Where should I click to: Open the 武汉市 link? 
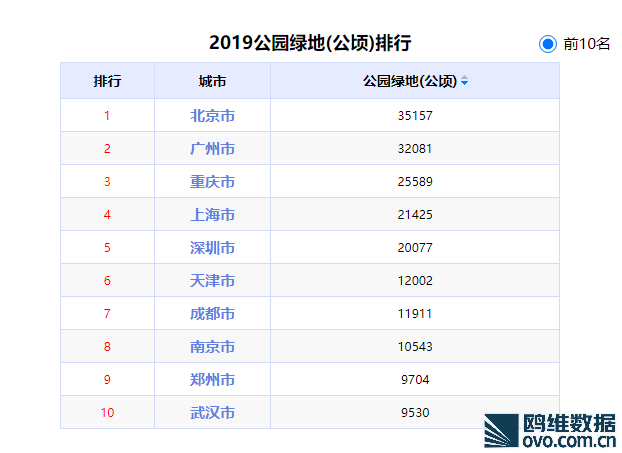click(212, 413)
